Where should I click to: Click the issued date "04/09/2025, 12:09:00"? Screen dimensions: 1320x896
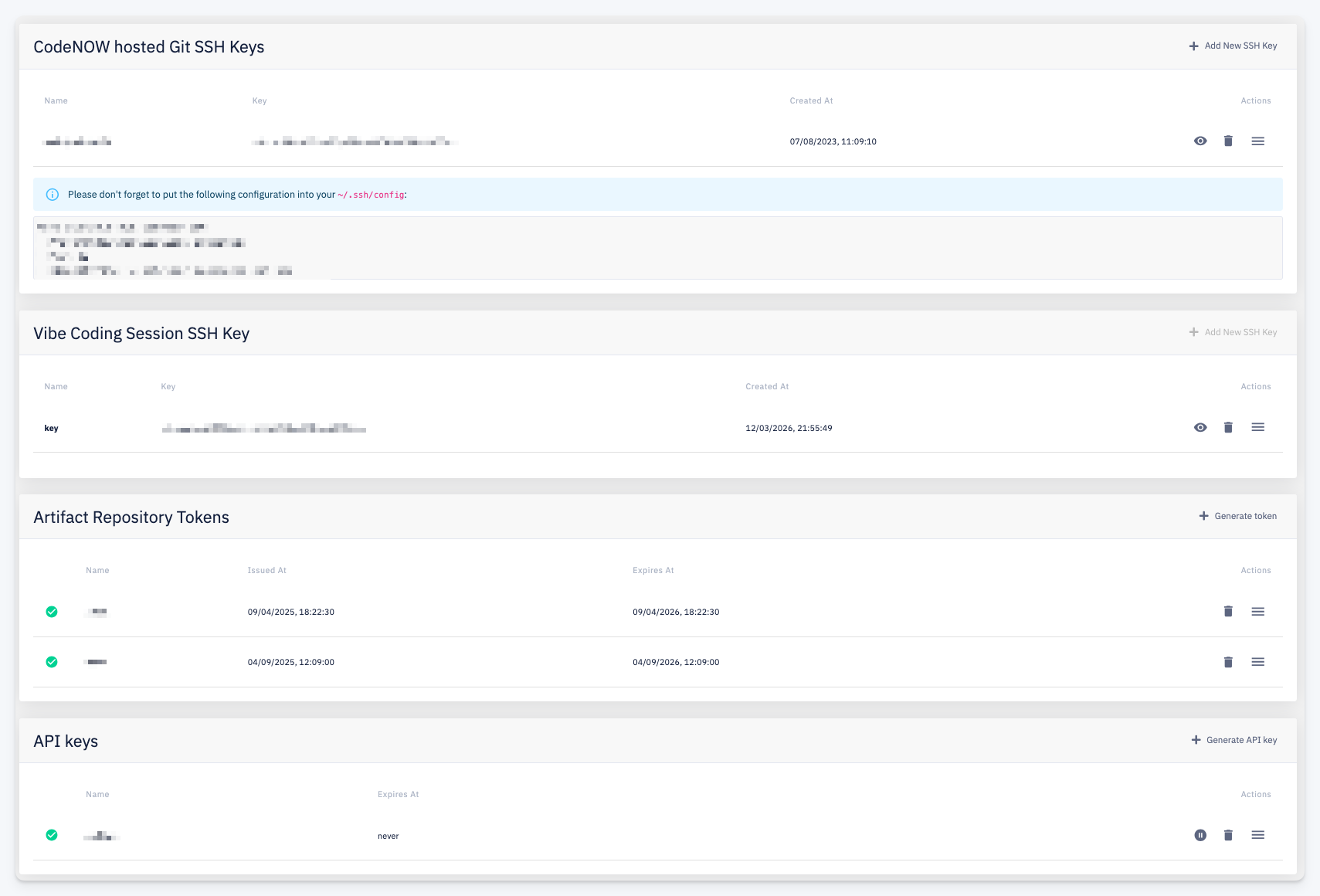pos(291,662)
